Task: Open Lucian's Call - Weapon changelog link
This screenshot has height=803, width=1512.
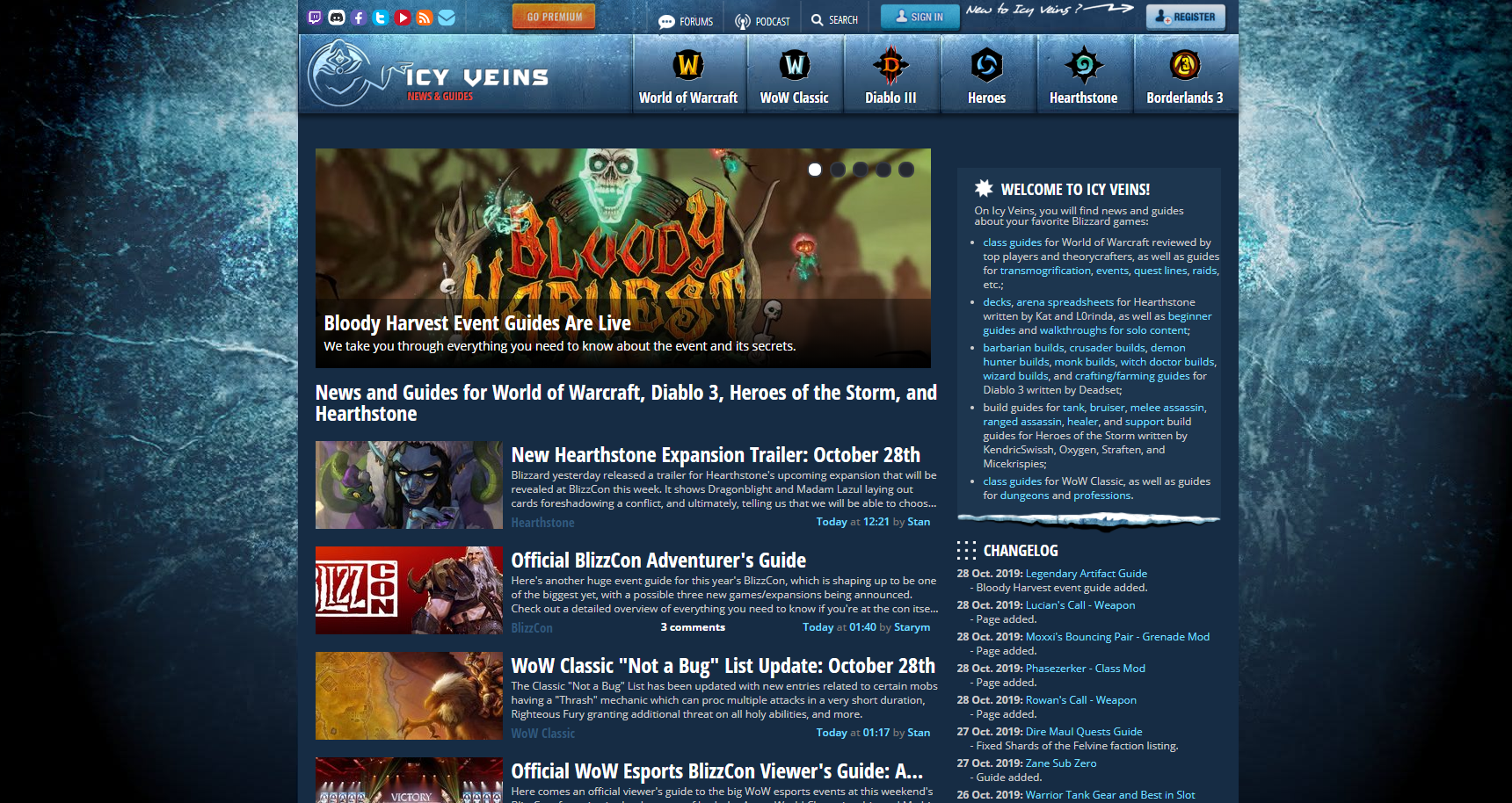Action: 1080,605
